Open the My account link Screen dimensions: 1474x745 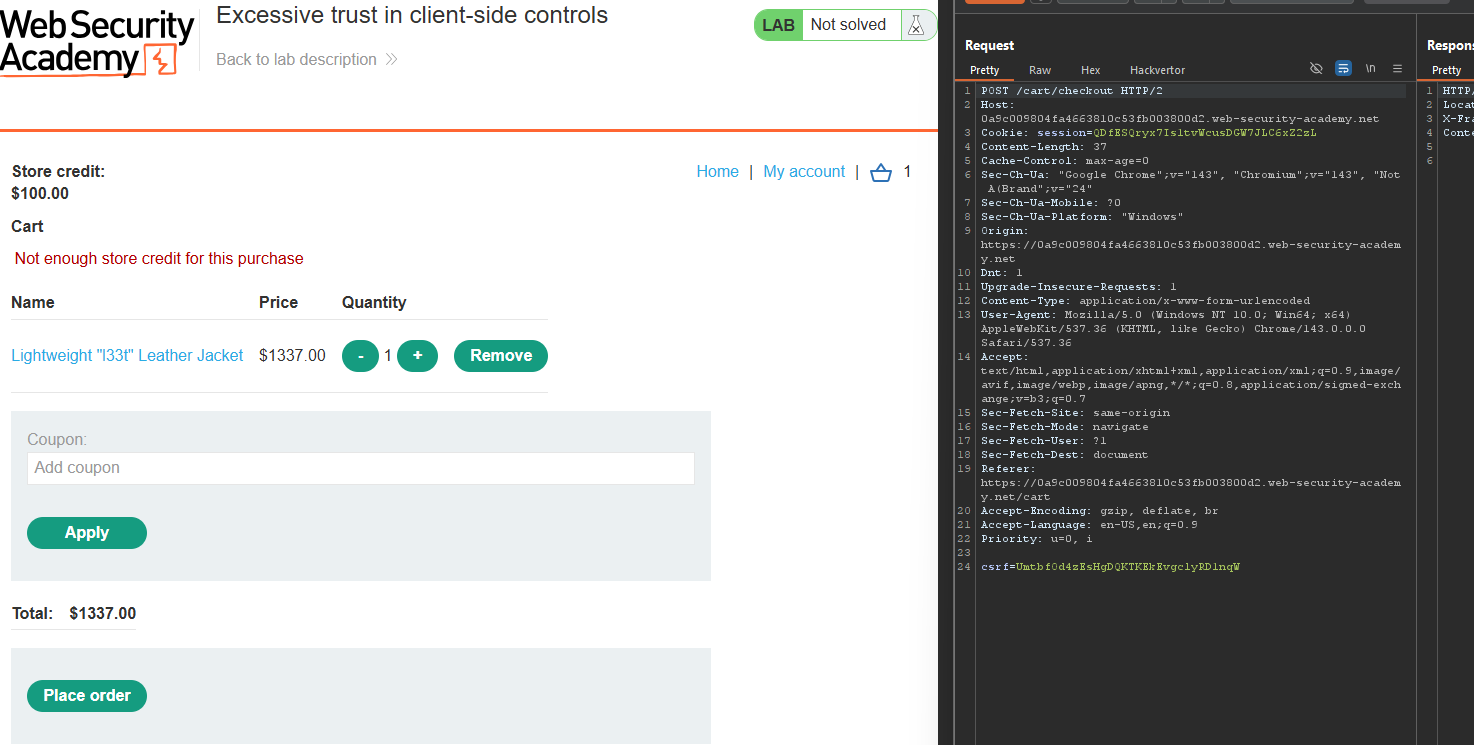point(804,172)
